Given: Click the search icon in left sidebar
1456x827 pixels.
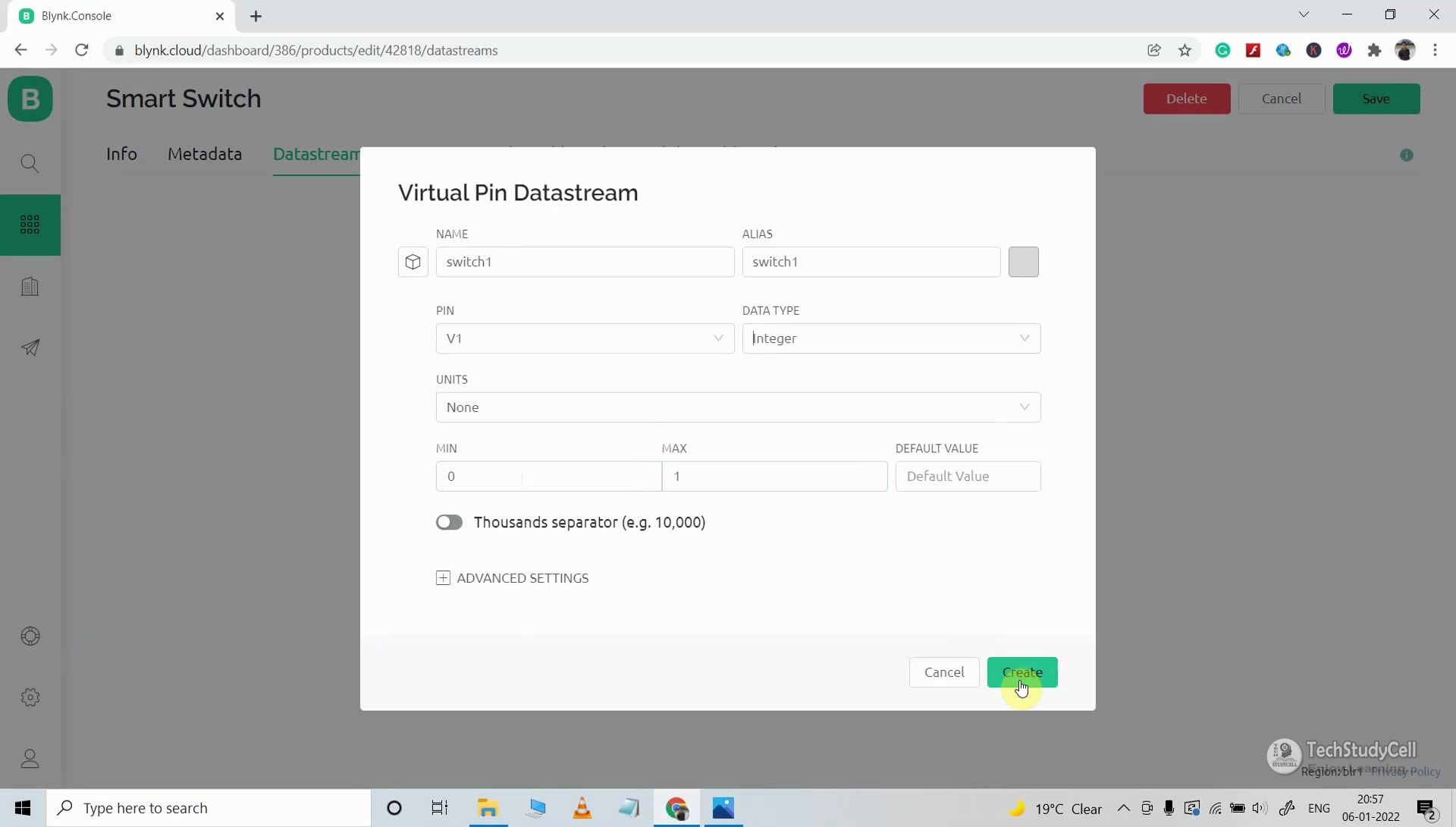Looking at the screenshot, I should [x=30, y=163].
